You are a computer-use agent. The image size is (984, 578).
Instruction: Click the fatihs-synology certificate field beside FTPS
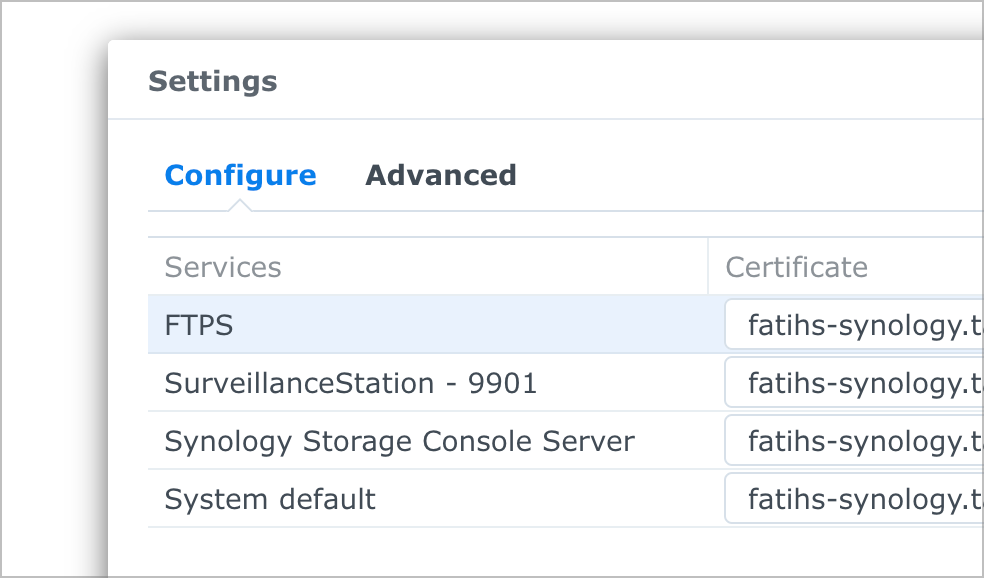point(860,324)
